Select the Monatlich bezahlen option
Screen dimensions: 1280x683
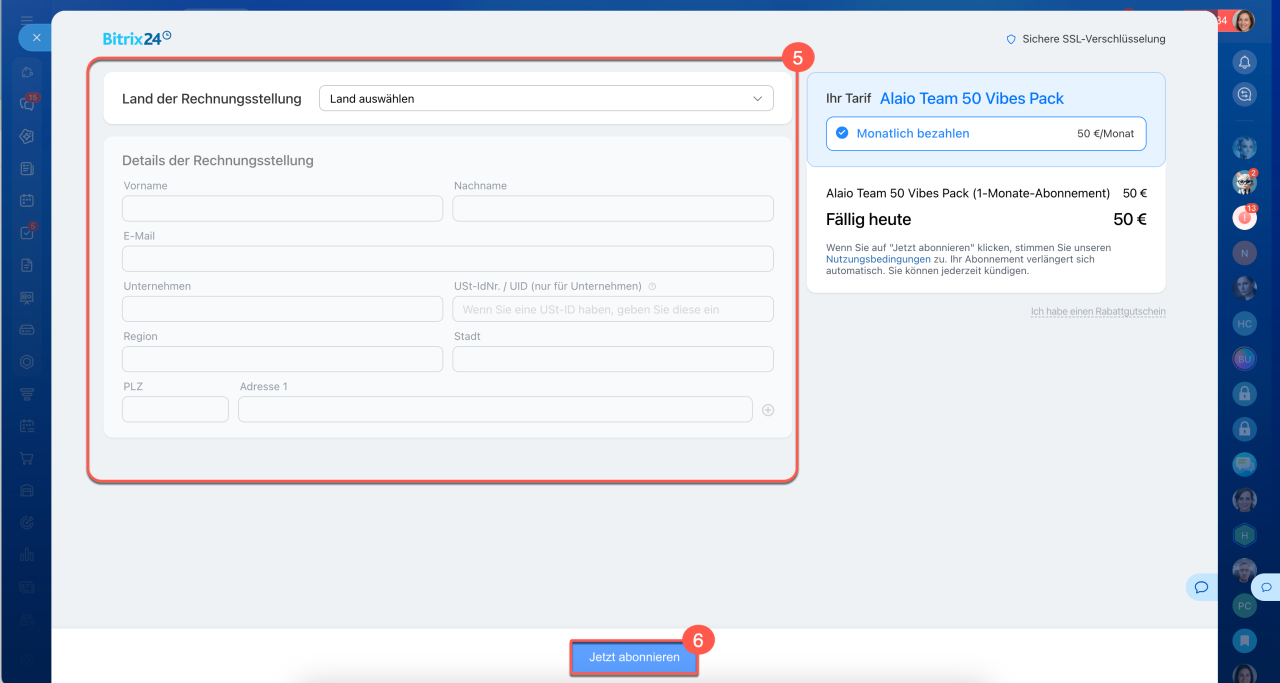coord(986,133)
